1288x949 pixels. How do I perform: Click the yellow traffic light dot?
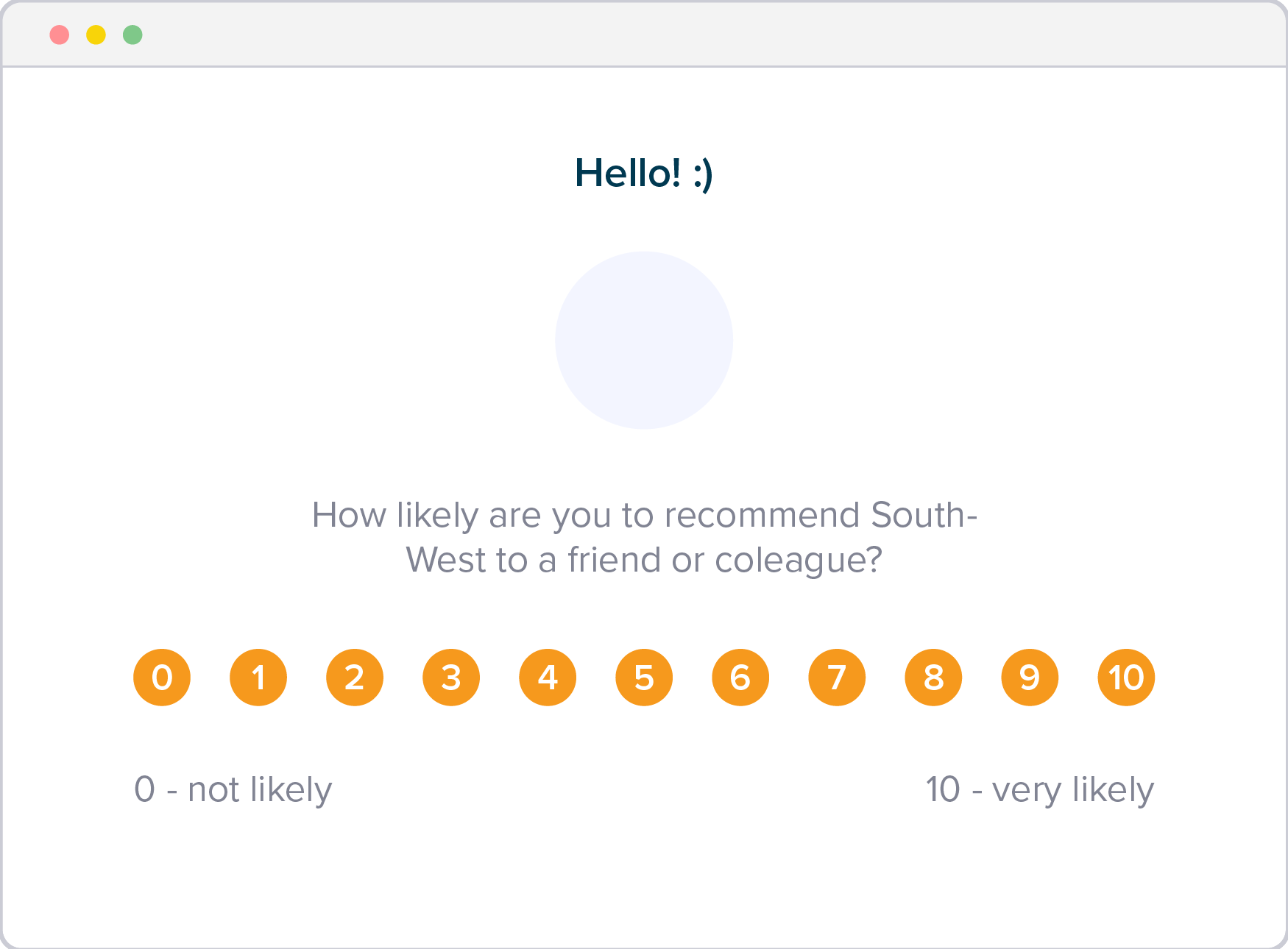tap(96, 34)
